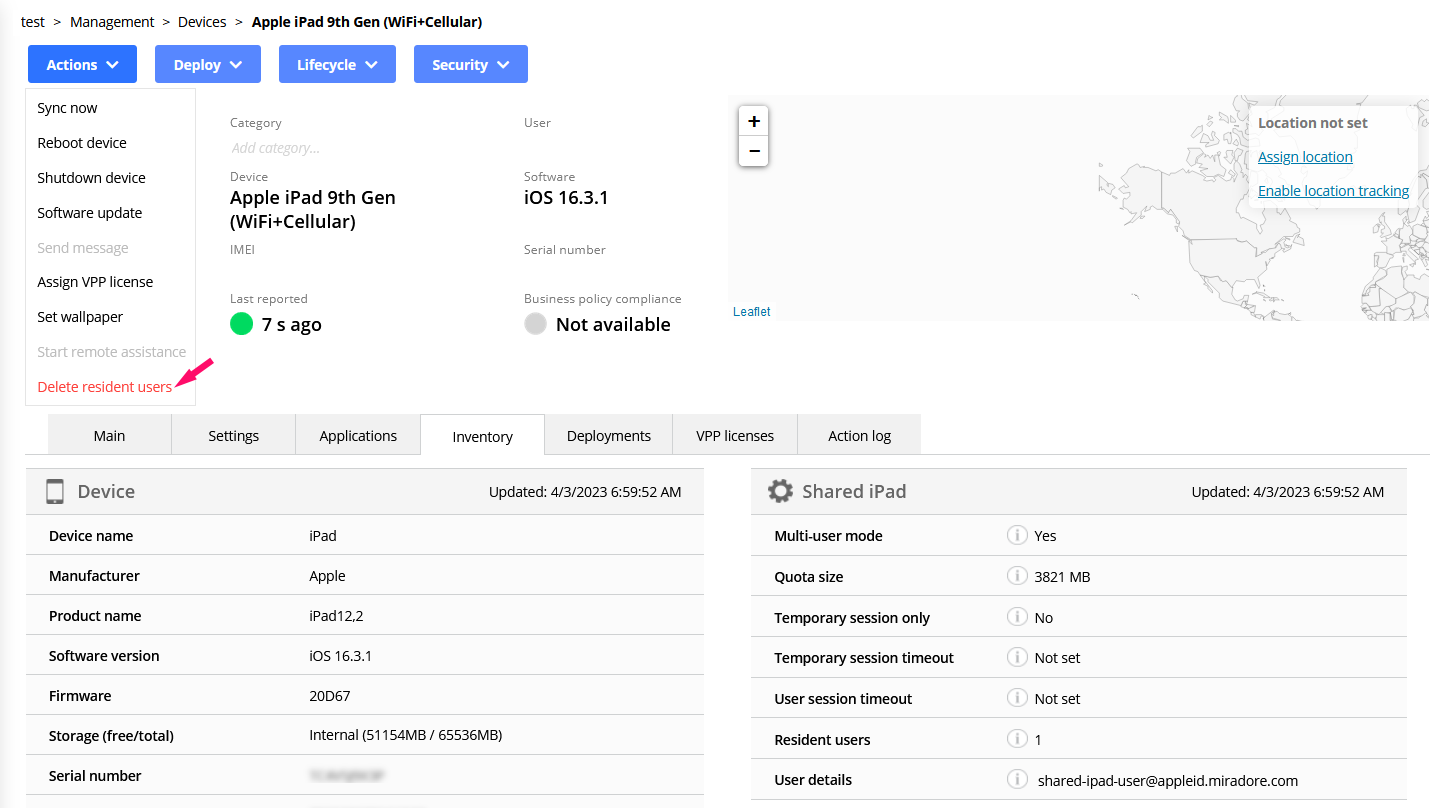Screen dimensions: 1431x808
Task: Click Delete resident users action
Action: click(105, 387)
